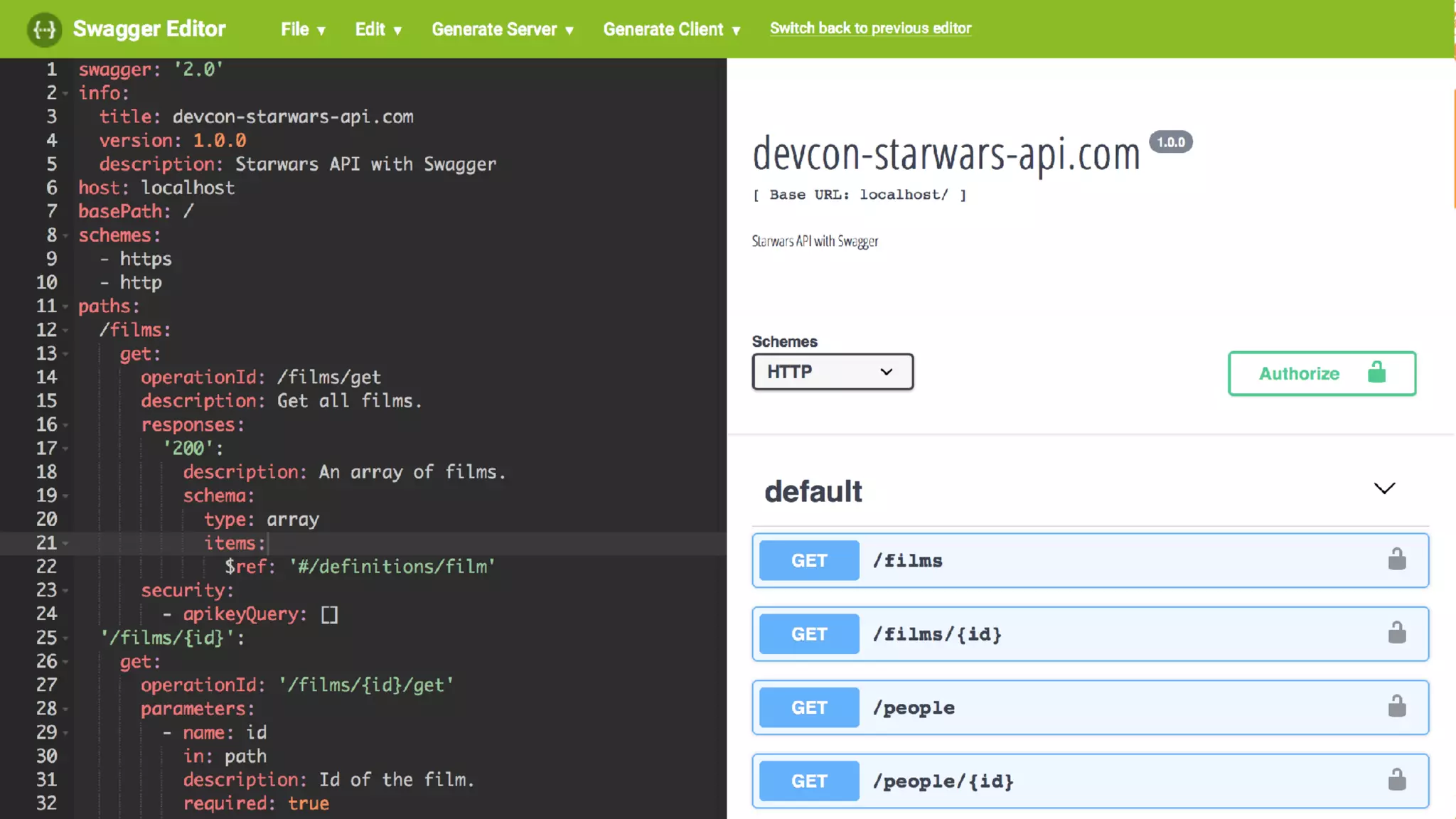Viewport: 1456px width, 819px height.
Task: Click the lock icon on GET /films
Action: pos(1396,560)
